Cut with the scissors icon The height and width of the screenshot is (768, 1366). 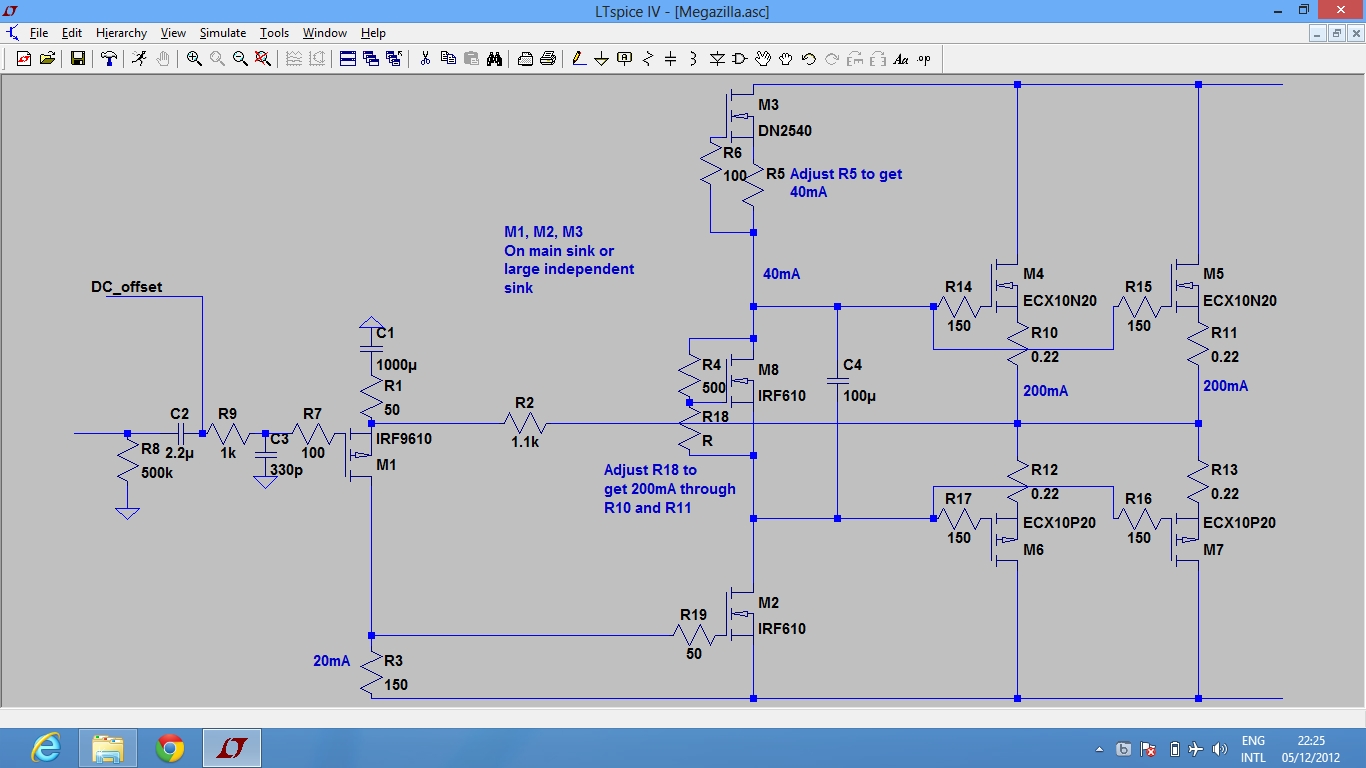click(425, 59)
